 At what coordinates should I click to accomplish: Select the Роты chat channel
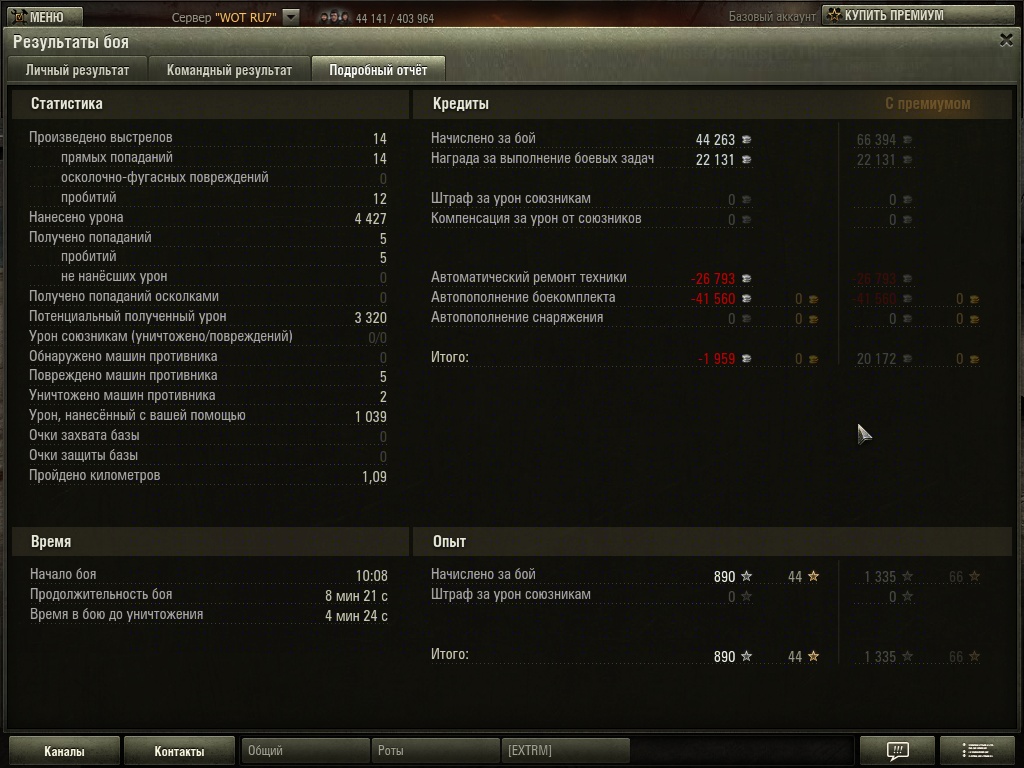click(435, 751)
